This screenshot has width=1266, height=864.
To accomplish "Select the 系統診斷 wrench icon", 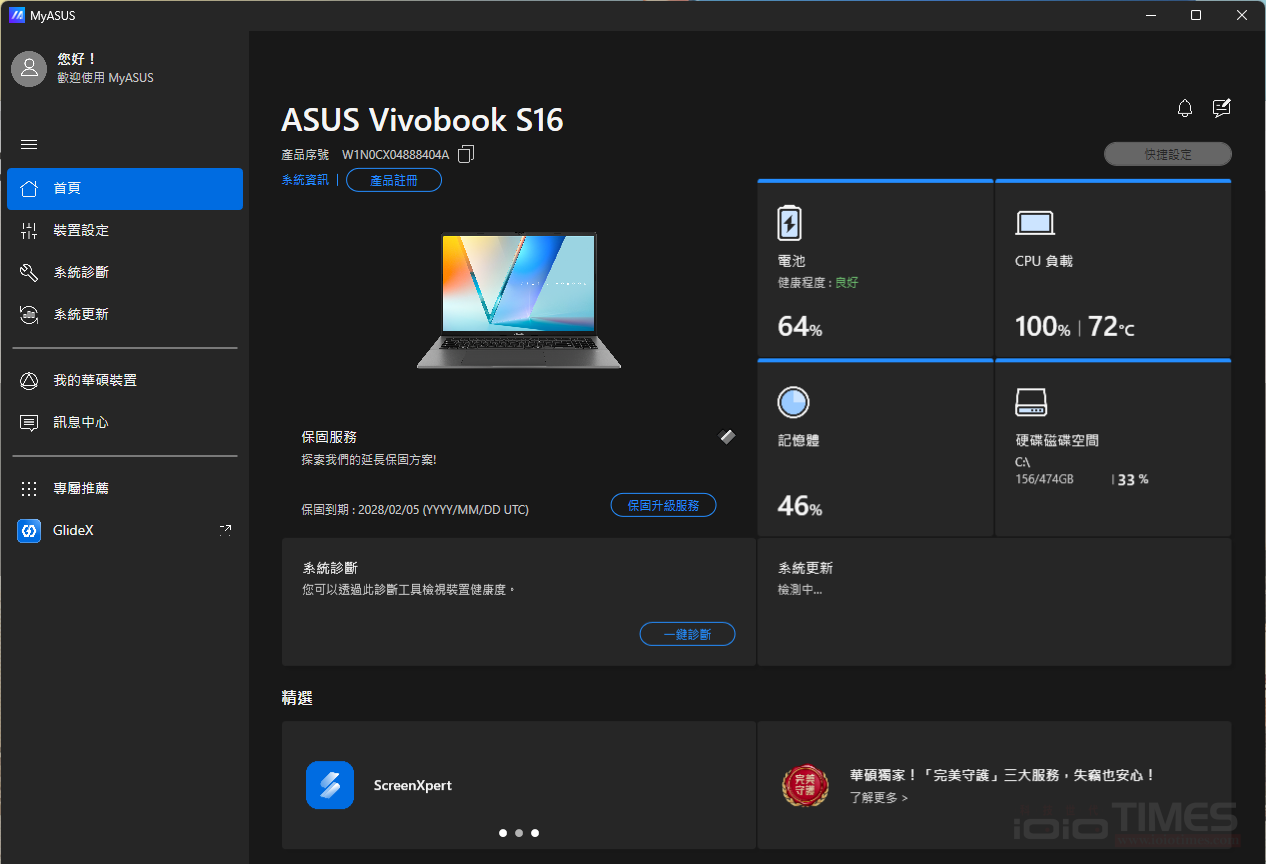I will click(x=29, y=271).
